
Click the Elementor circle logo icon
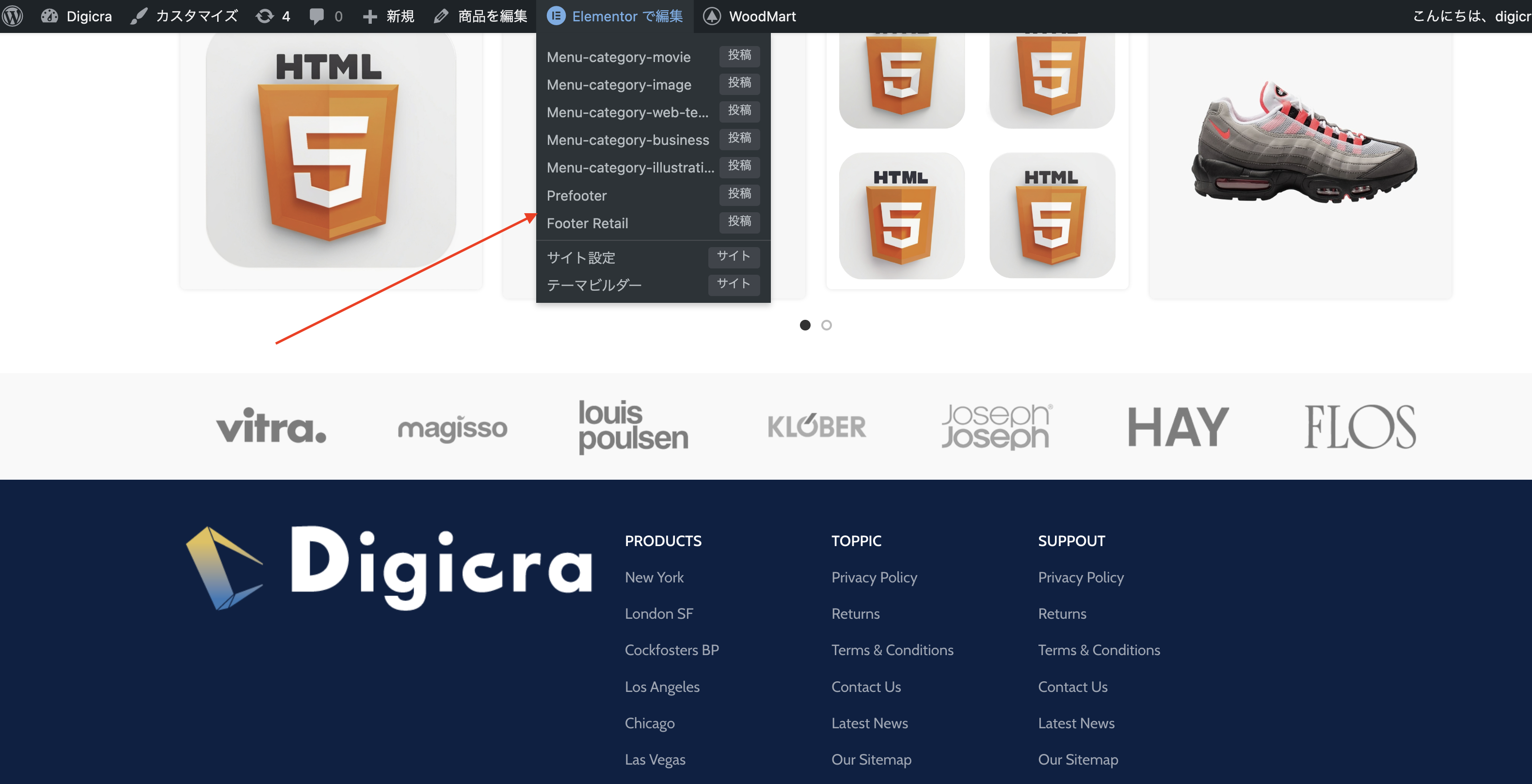(556, 16)
